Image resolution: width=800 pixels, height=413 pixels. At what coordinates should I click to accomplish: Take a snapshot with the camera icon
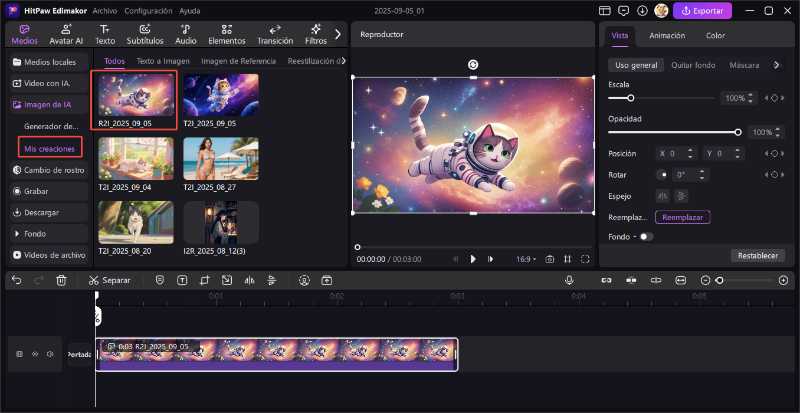tap(549, 258)
